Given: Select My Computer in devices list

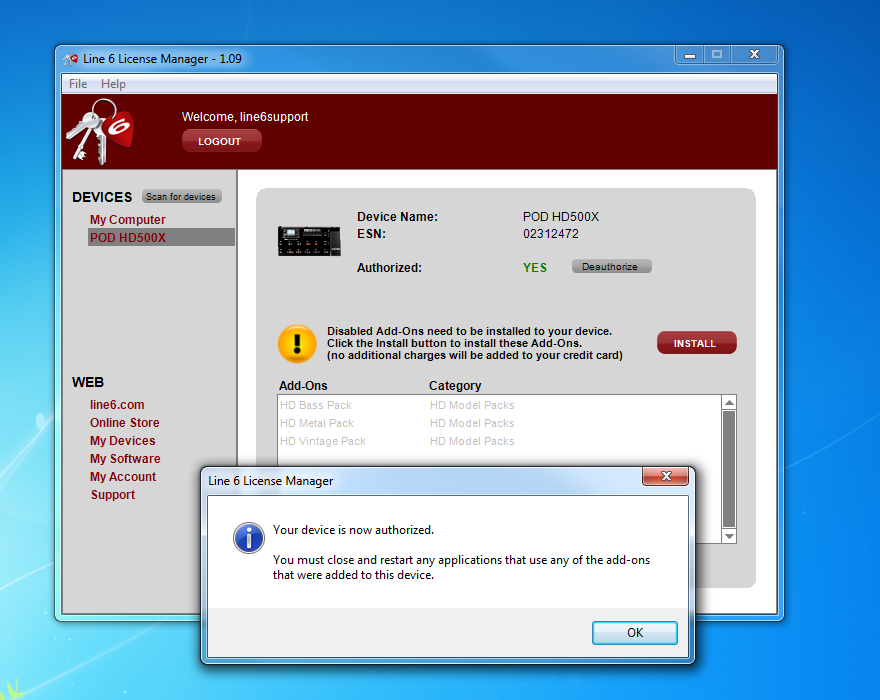Looking at the screenshot, I should click(x=127, y=219).
